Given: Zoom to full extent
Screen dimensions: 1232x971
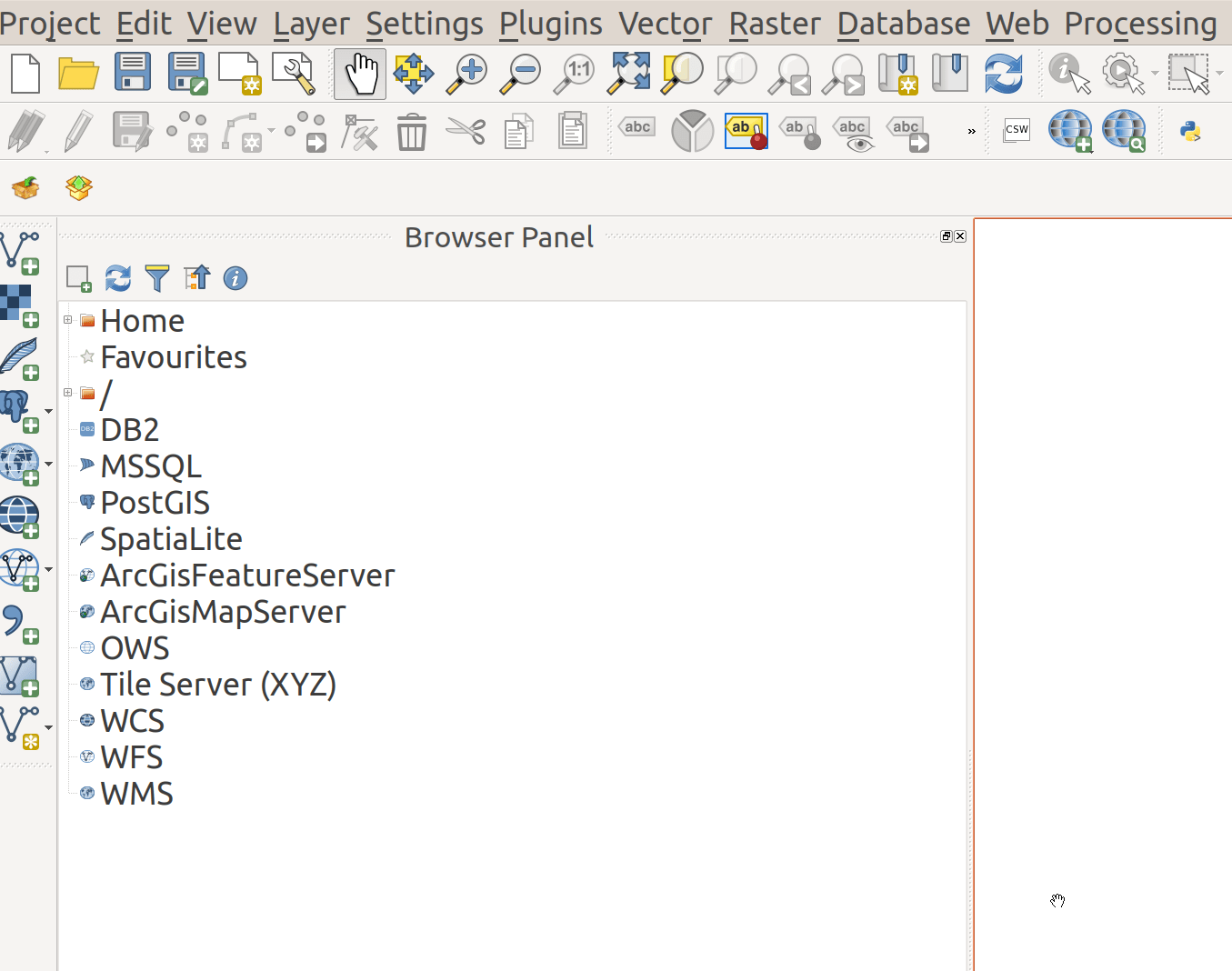Looking at the screenshot, I should (x=629, y=74).
